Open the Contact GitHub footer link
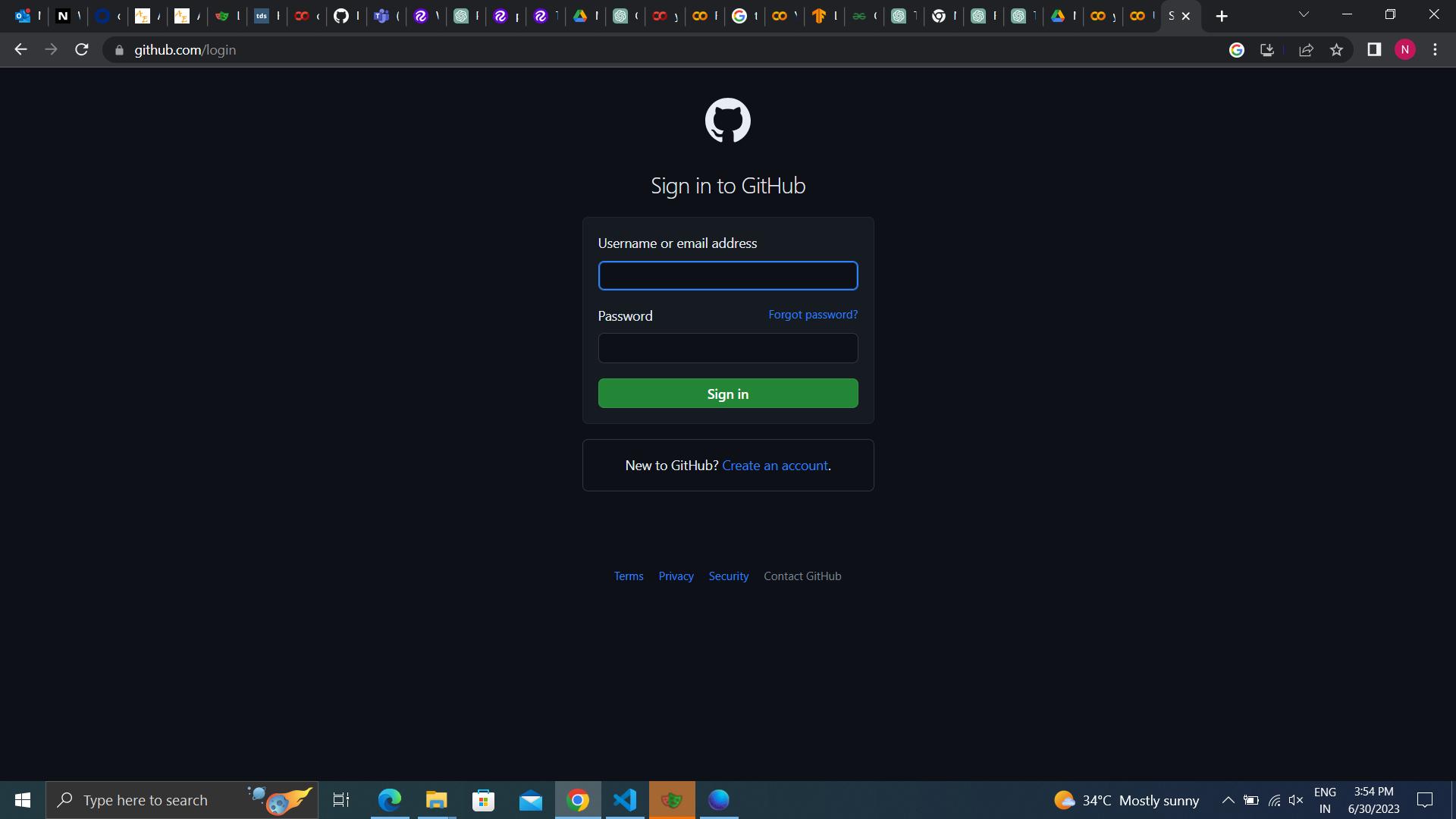The height and width of the screenshot is (819, 1456). pyautogui.click(x=802, y=576)
